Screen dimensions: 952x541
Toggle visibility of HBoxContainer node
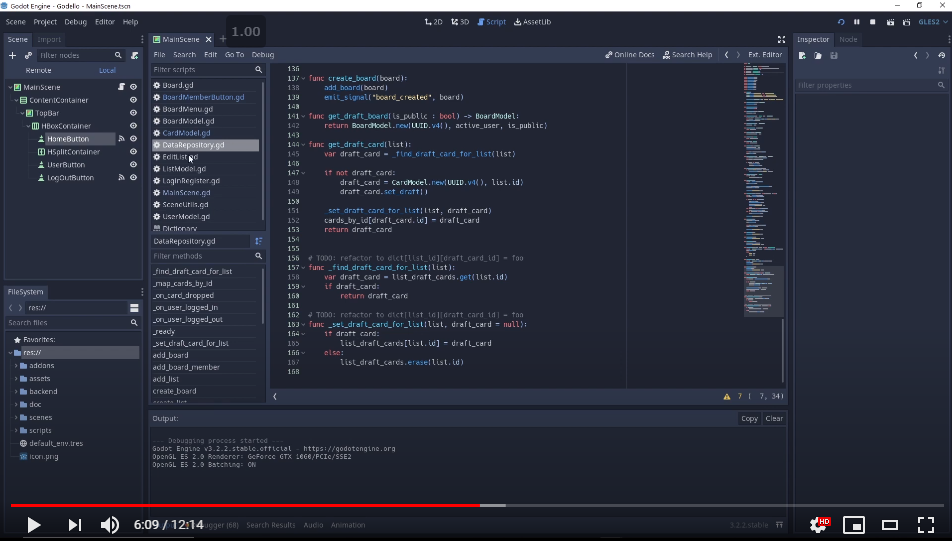[x=134, y=126]
